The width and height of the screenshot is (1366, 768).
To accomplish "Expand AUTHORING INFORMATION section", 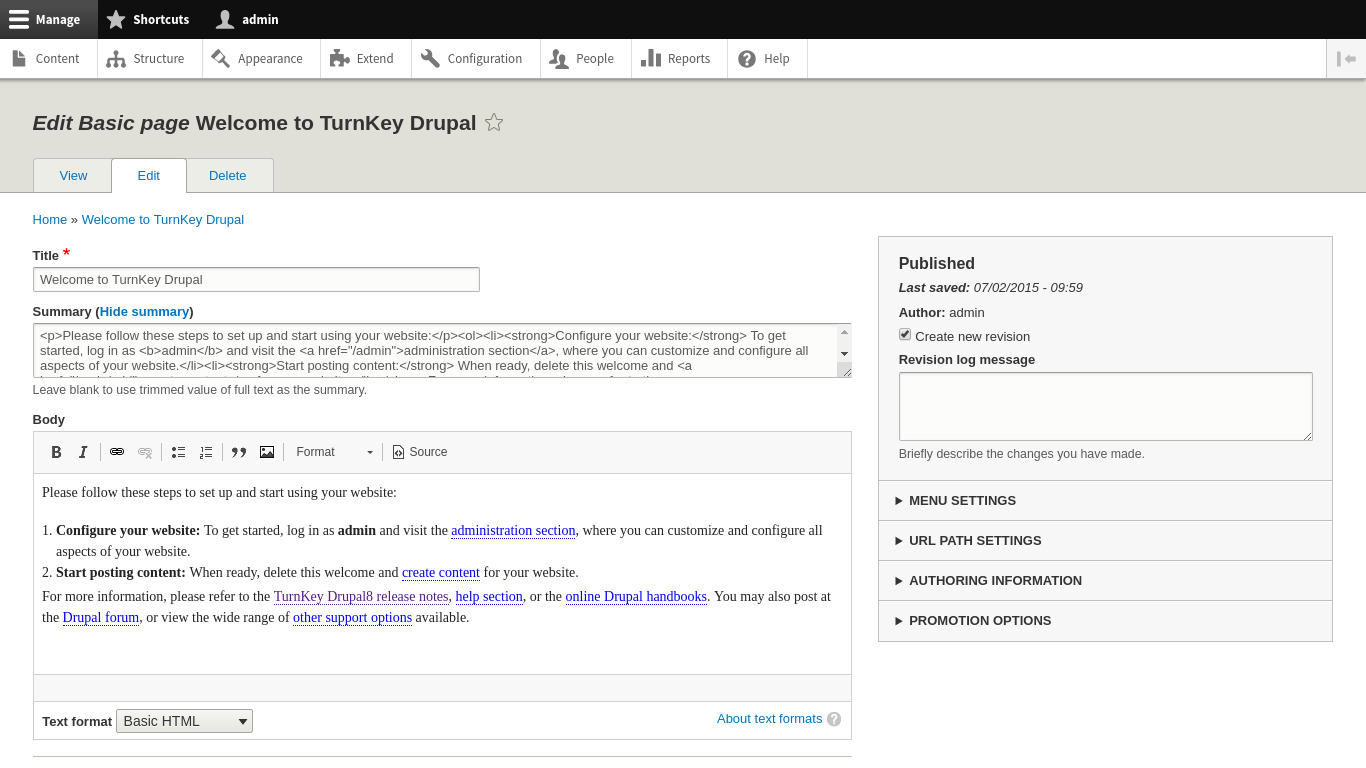I will (1105, 580).
